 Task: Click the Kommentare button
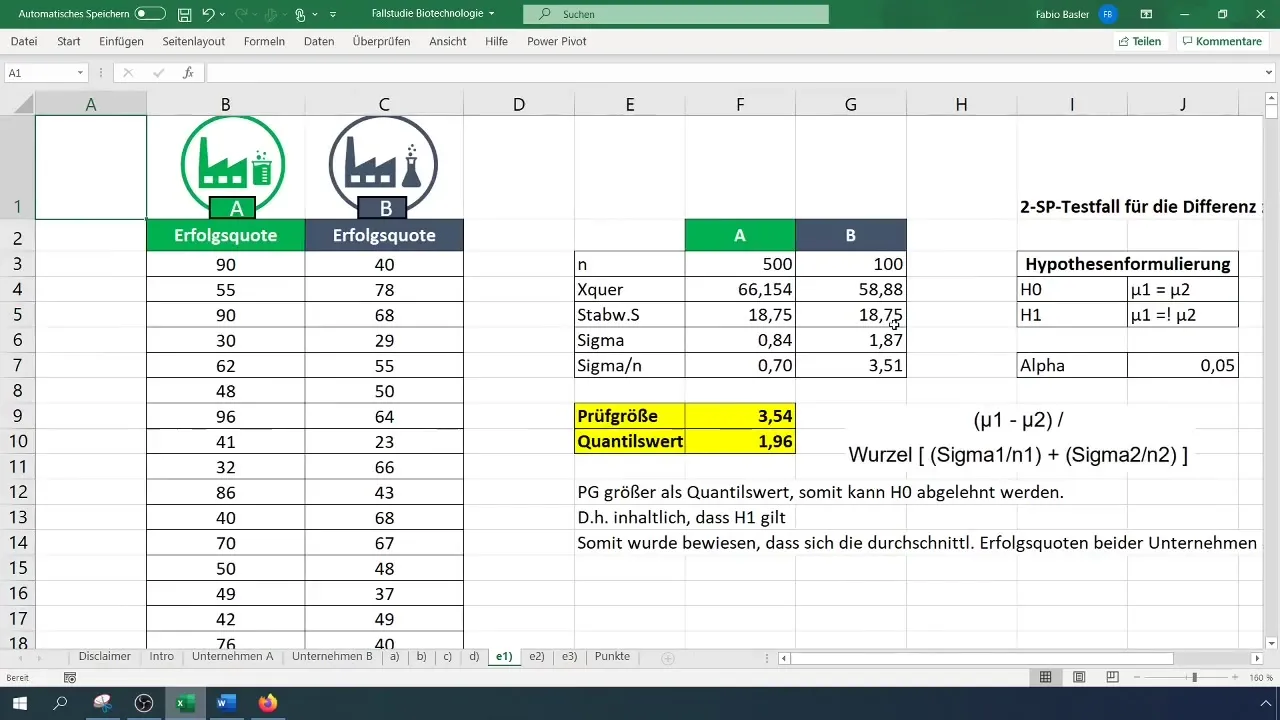click(1221, 41)
